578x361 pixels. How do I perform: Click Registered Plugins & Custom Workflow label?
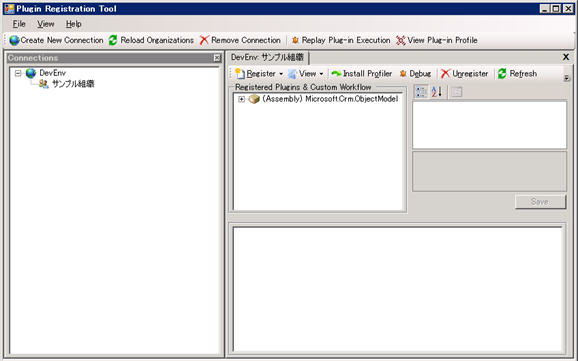303,87
